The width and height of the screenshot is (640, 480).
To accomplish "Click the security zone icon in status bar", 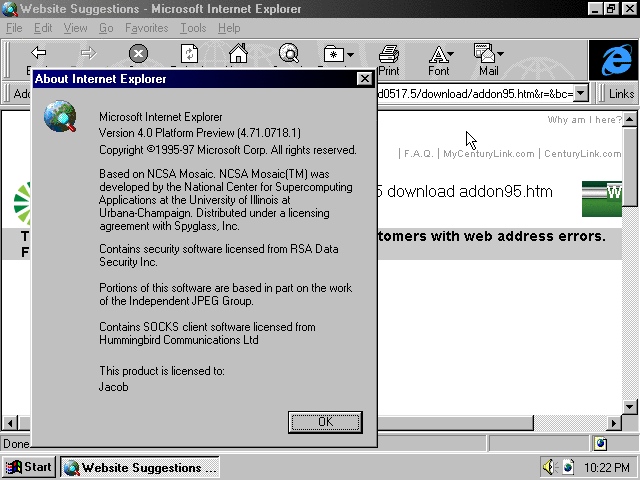I will click(600, 443).
